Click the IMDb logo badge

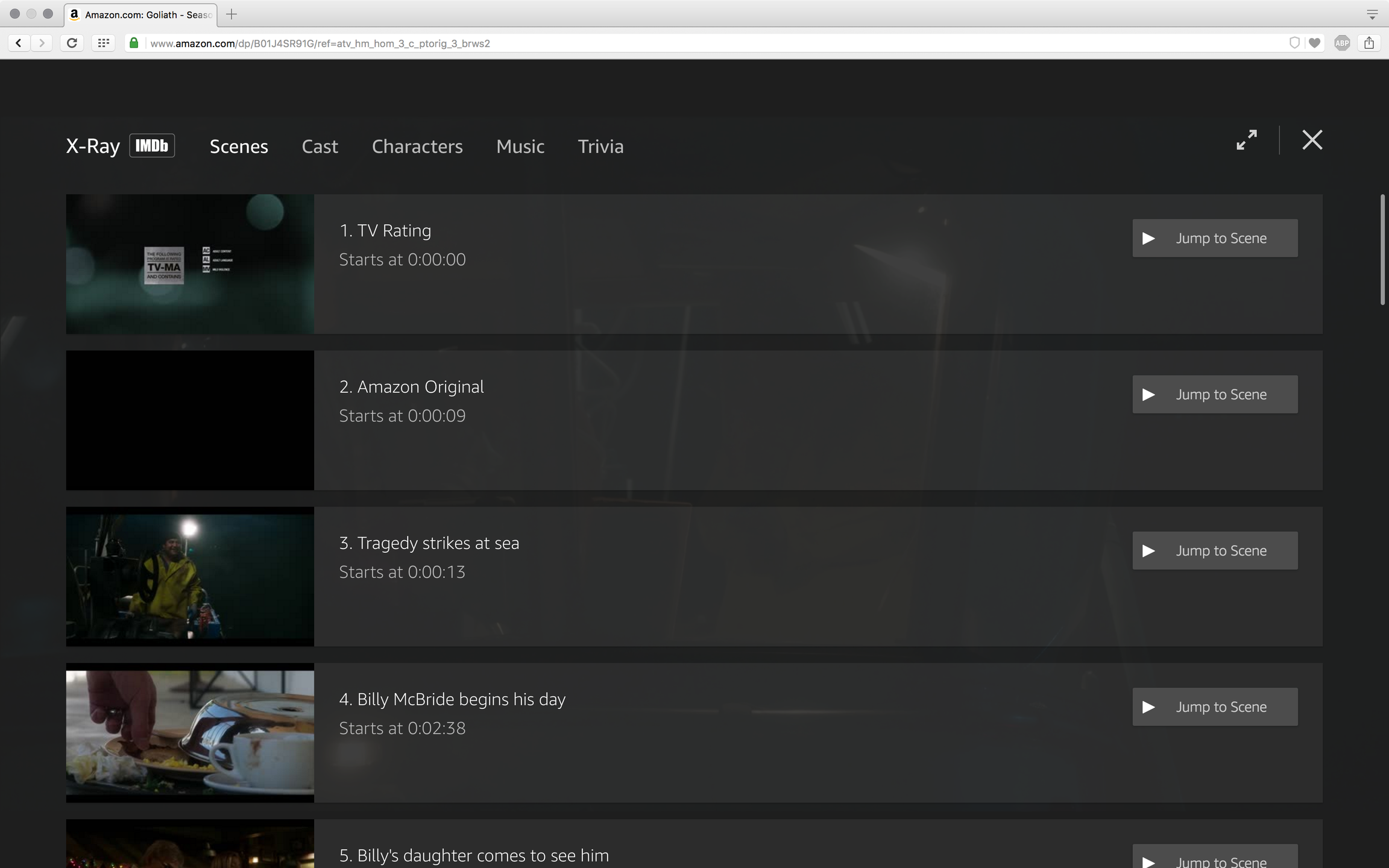[x=152, y=145]
